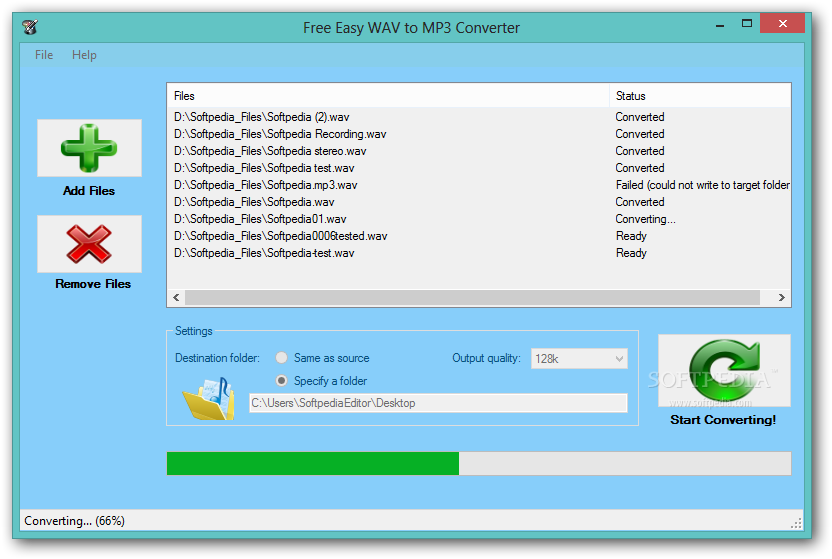Maximize the converter window
Screen dimensions: 832x559
pyautogui.click(x=747, y=23)
